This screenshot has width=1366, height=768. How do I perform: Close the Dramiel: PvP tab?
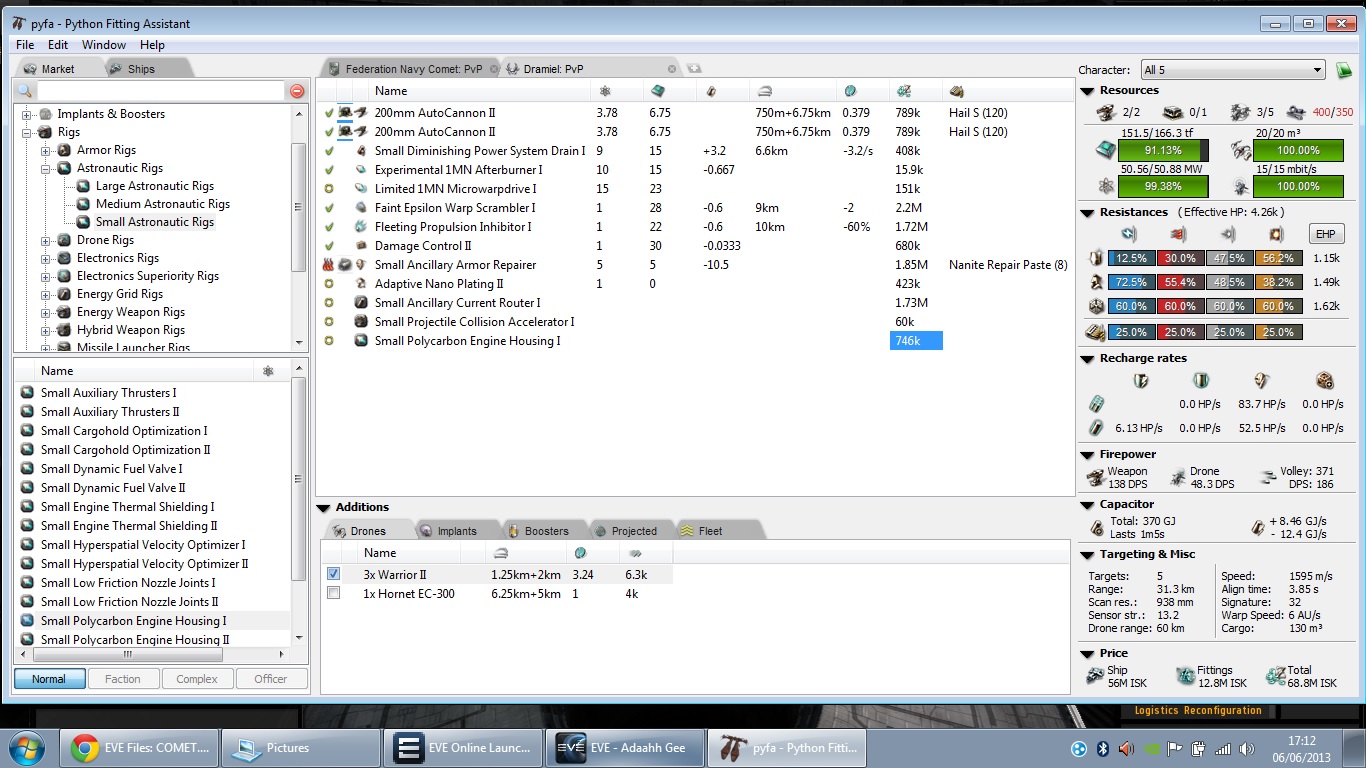pos(672,69)
